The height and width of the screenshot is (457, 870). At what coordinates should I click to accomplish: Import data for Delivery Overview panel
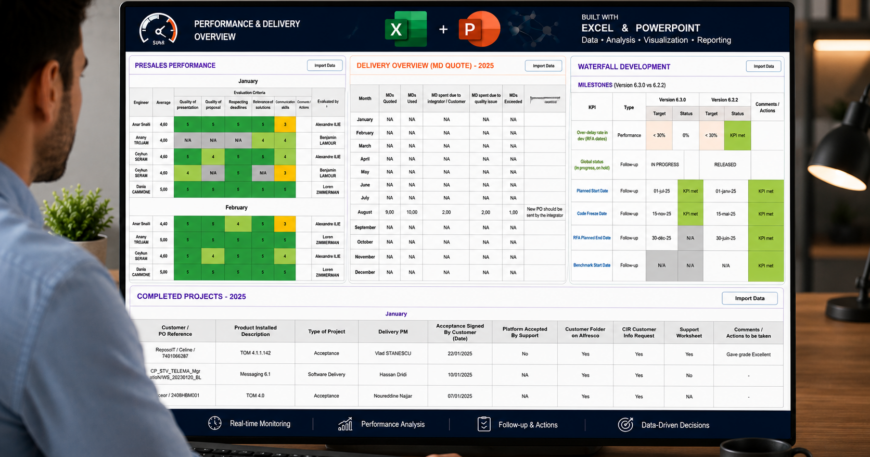coord(543,66)
